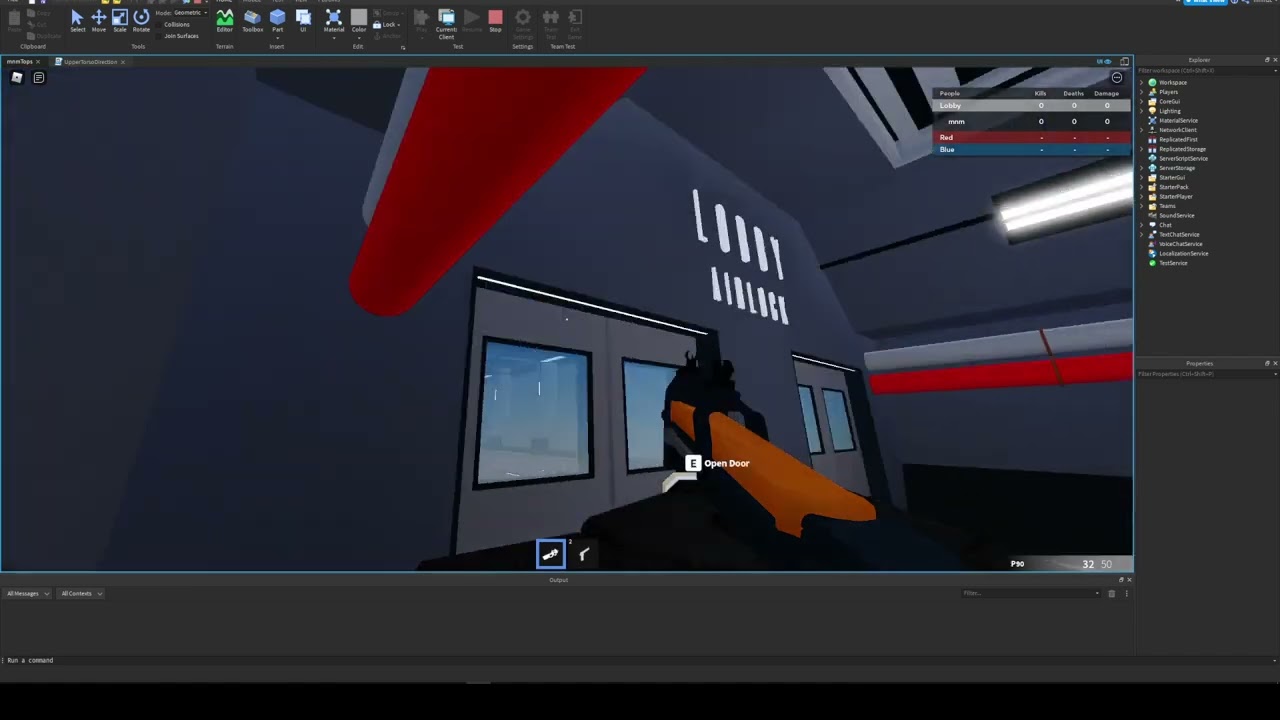Image resolution: width=1280 pixels, height=720 pixels.
Task: Select the Lobby team row in leaderboard
Action: (x=1032, y=105)
